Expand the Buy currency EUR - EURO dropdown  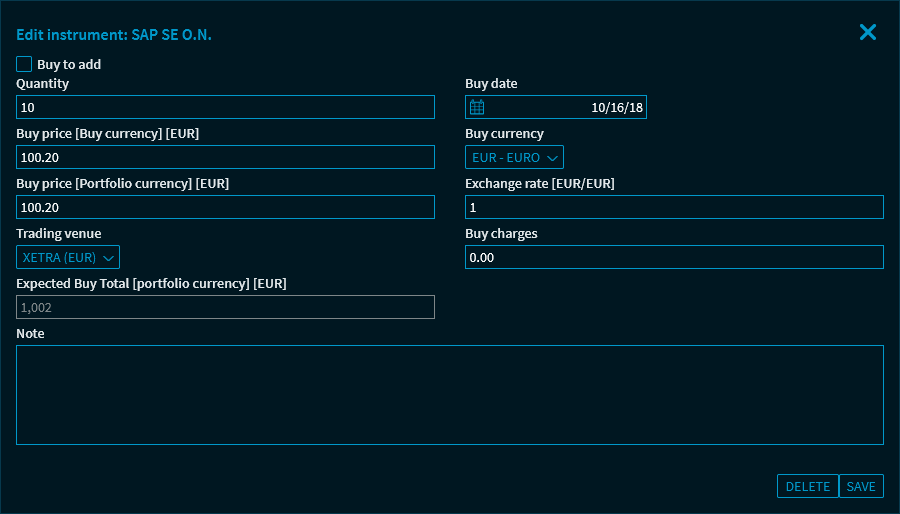pos(514,157)
